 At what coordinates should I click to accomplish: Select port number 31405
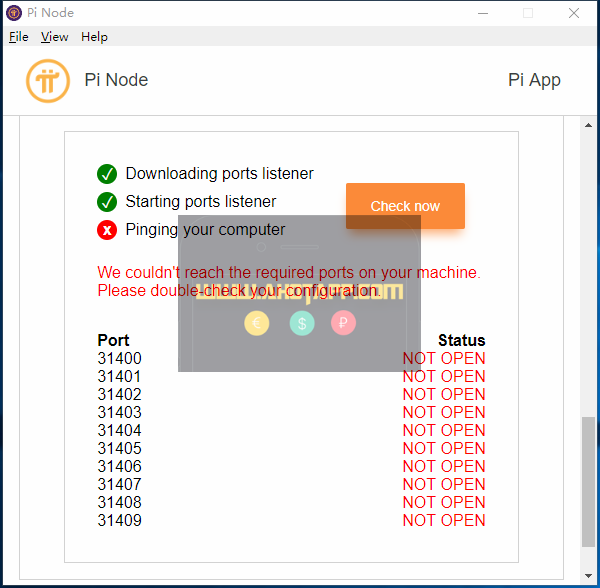click(x=119, y=448)
